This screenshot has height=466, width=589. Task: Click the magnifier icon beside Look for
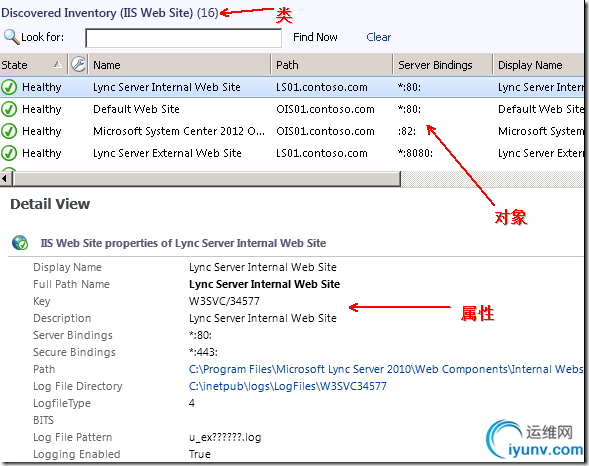click(x=11, y=37)
